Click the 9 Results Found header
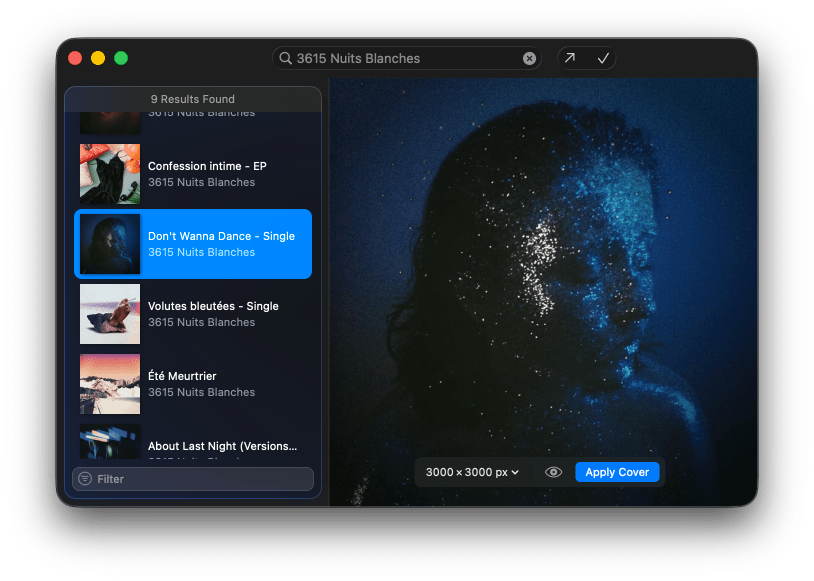Viewport: 814px width, 581px height. [x=193, y=99]
